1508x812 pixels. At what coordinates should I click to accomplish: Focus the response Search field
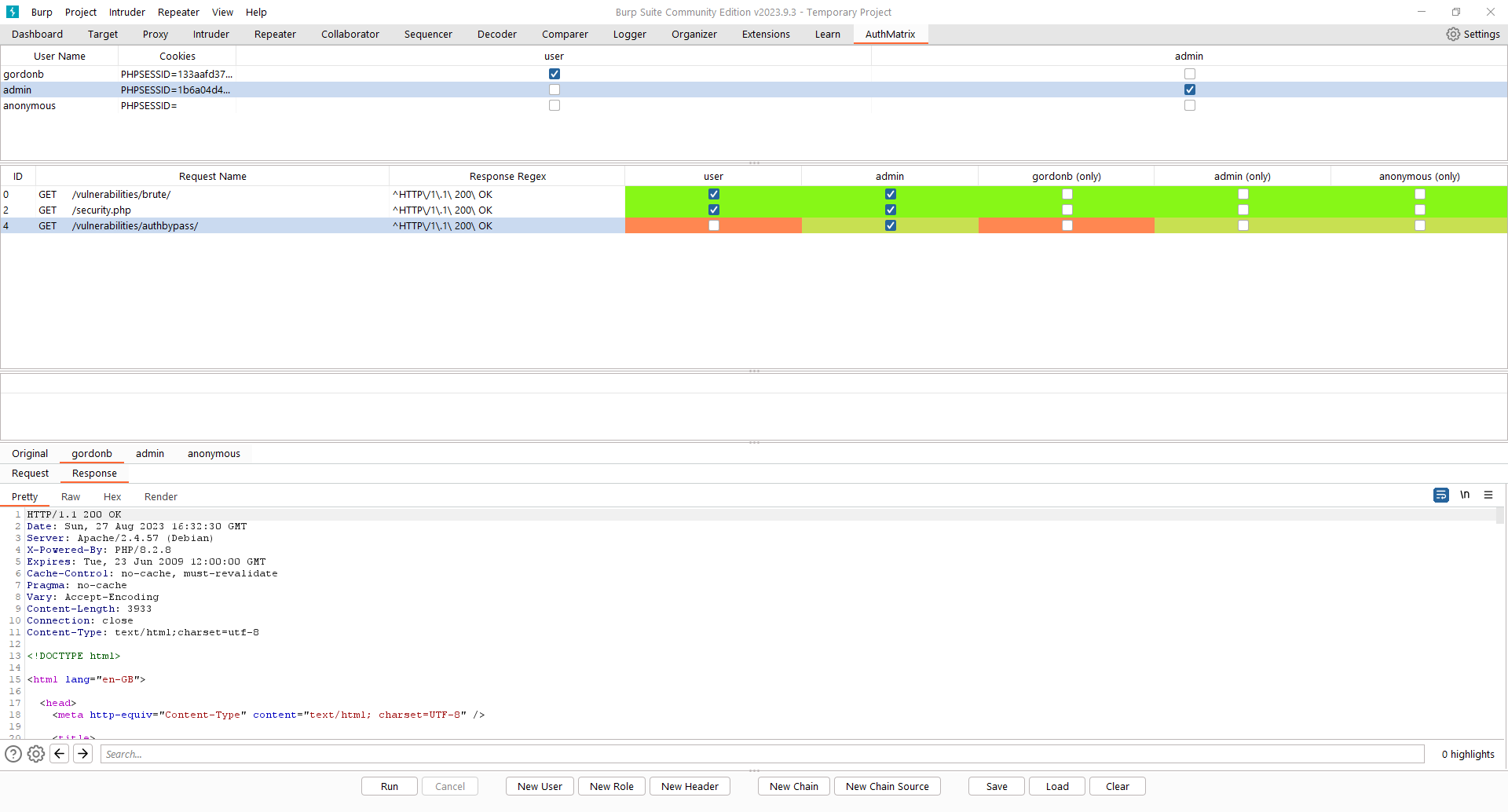click(x=762, y=754)
